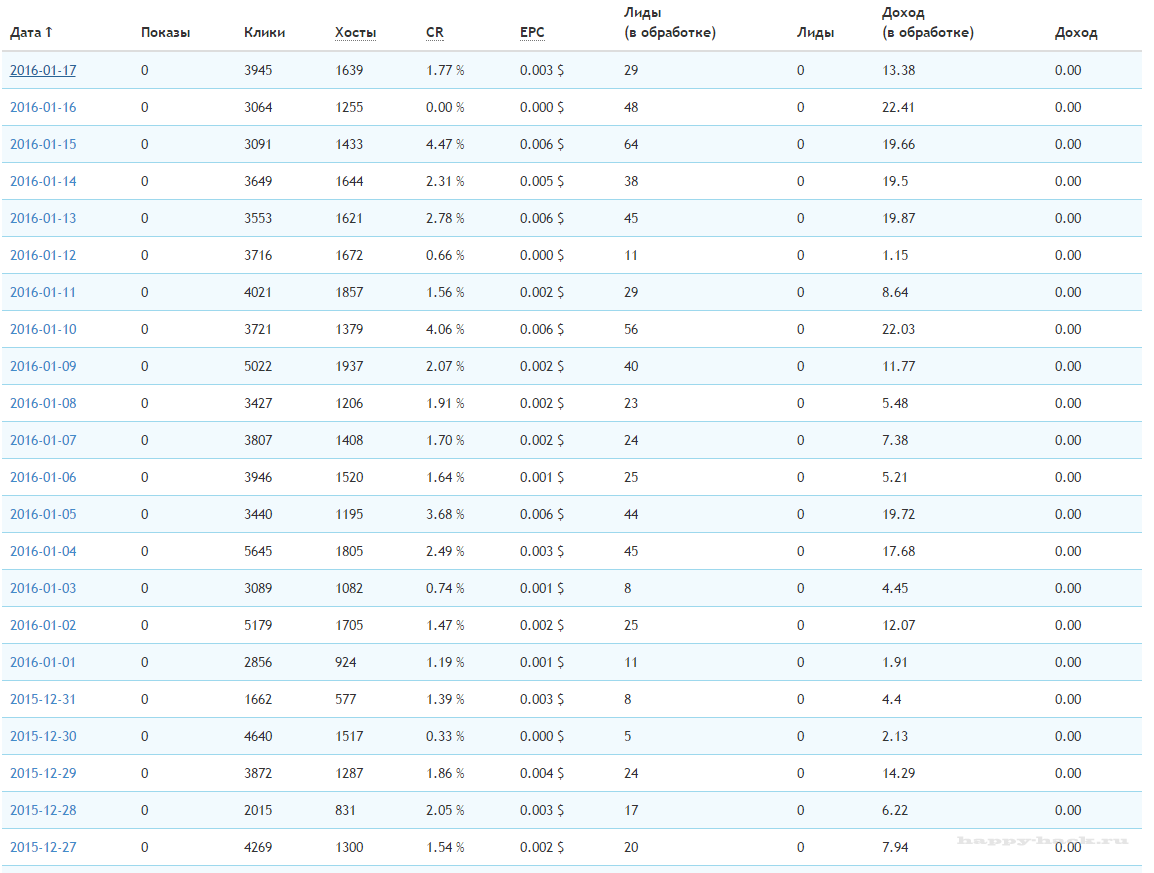Screen dimensions: 1154x873
Task: Click the Хосты column header
Action: pyautogui.click(x=355, y=32)
